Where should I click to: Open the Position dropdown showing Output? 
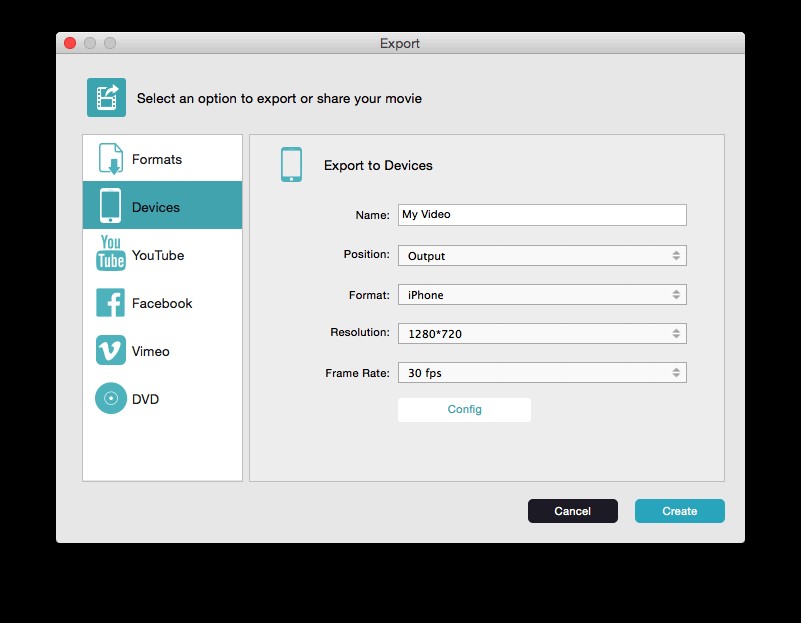(x=542, y=256)
